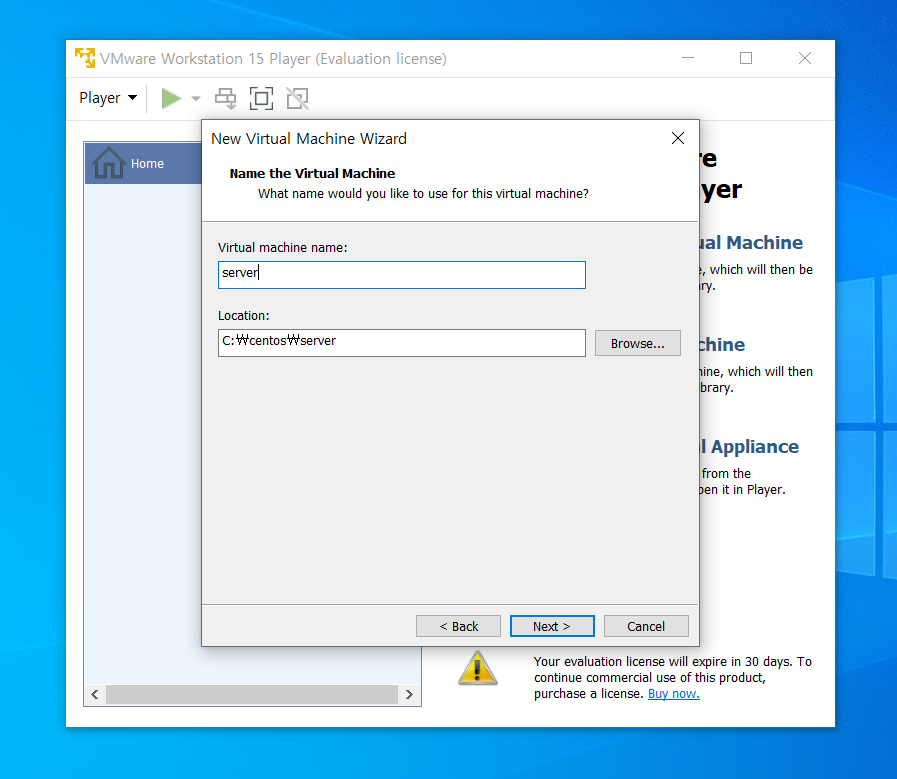Click the 'Virtual machine name:' label

(x=283, y=248)
